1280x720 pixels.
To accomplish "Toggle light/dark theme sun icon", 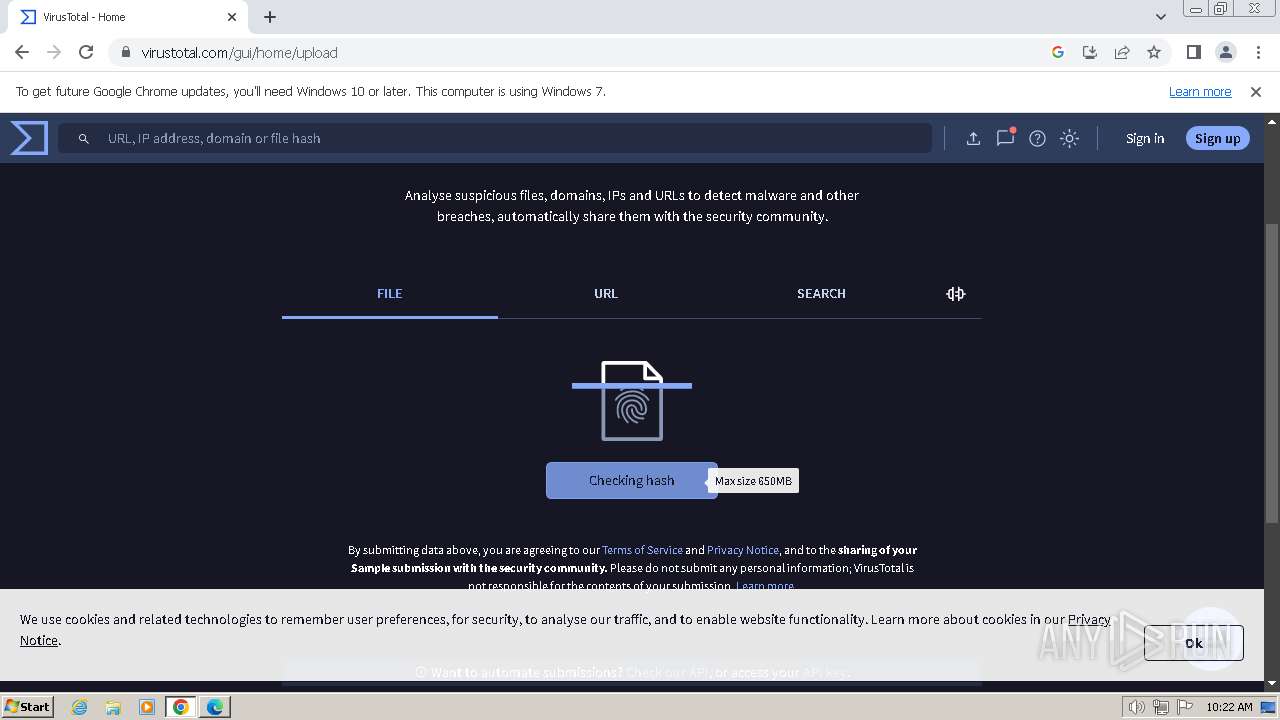I will pos(1070,139).
